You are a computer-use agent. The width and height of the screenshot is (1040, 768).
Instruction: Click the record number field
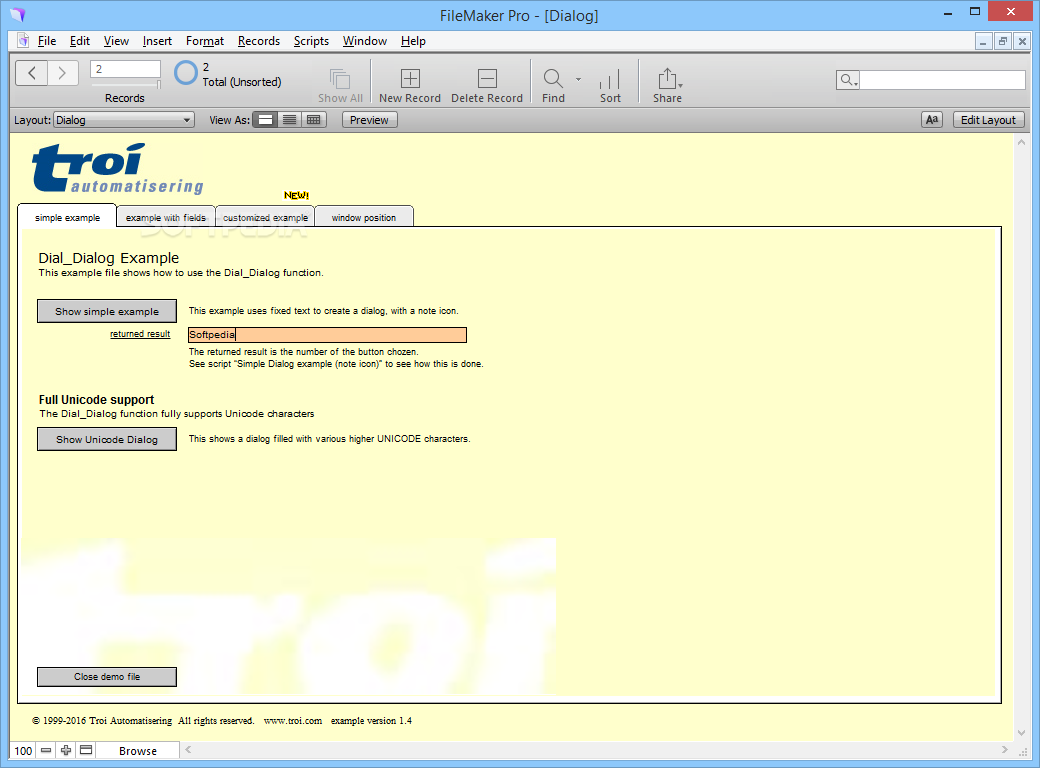click(x=125, y=69)
